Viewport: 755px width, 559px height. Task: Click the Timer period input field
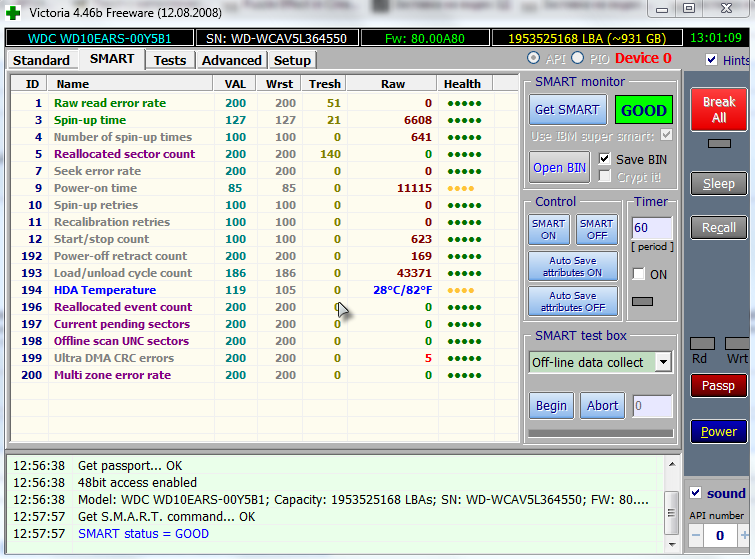652,229
